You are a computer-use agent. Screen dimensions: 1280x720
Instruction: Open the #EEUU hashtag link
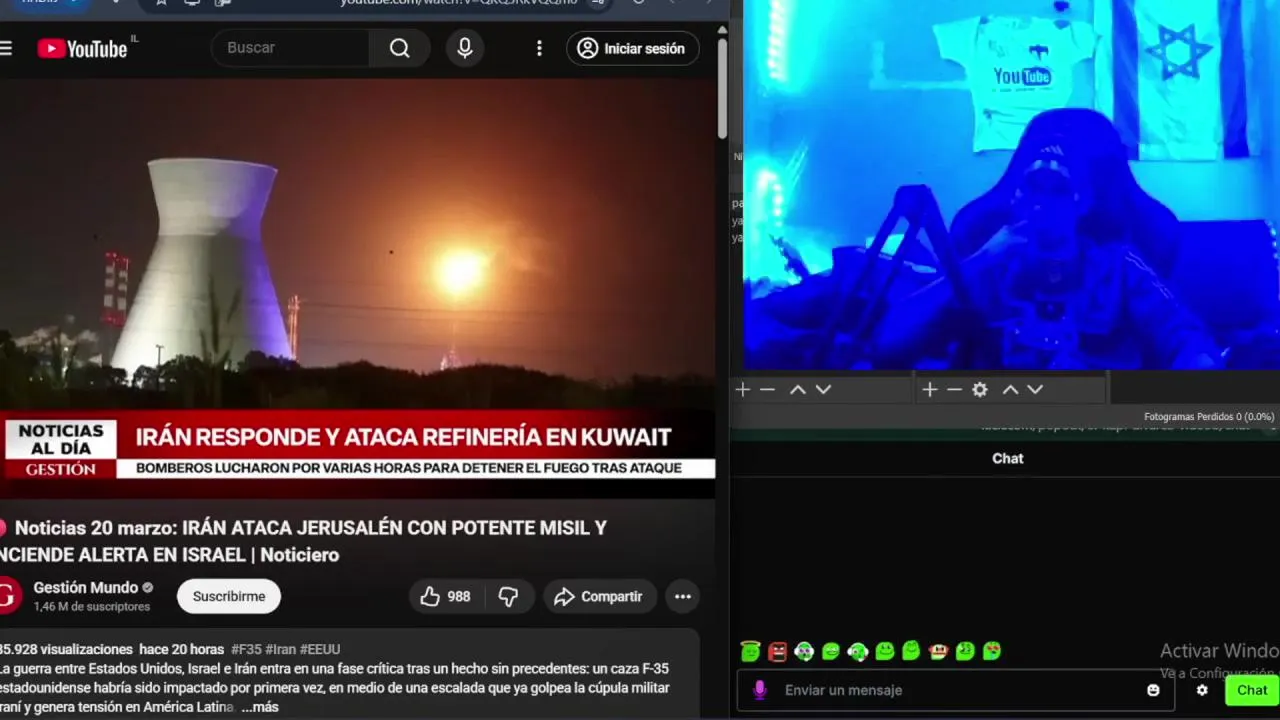point(320,649)
